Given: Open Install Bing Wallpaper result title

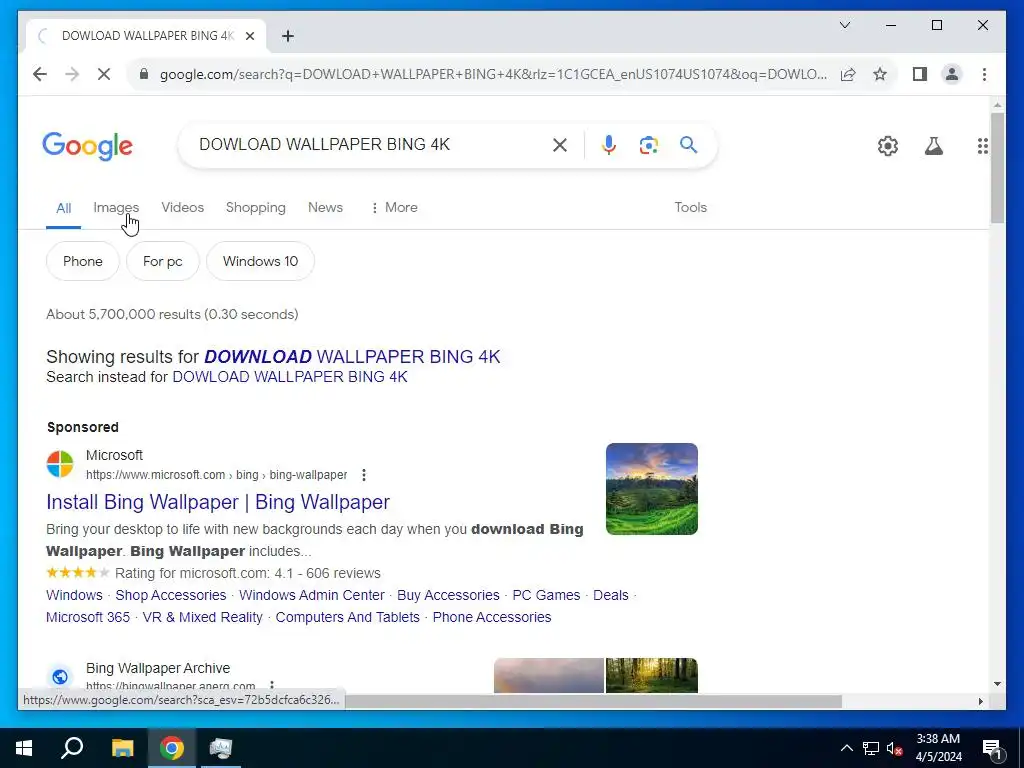Looking at the screenshot, I should click(x=218, y=502).
